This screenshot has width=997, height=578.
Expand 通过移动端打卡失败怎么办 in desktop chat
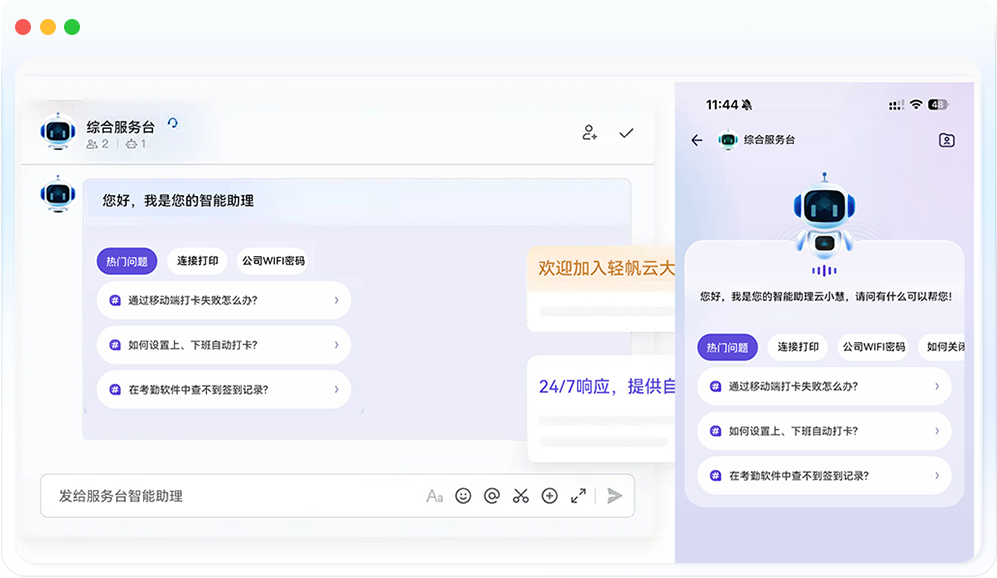pos(223,300)
